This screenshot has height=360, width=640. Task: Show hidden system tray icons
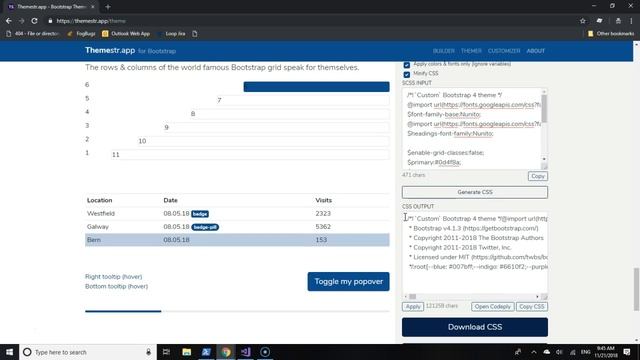tap(533, 352)
